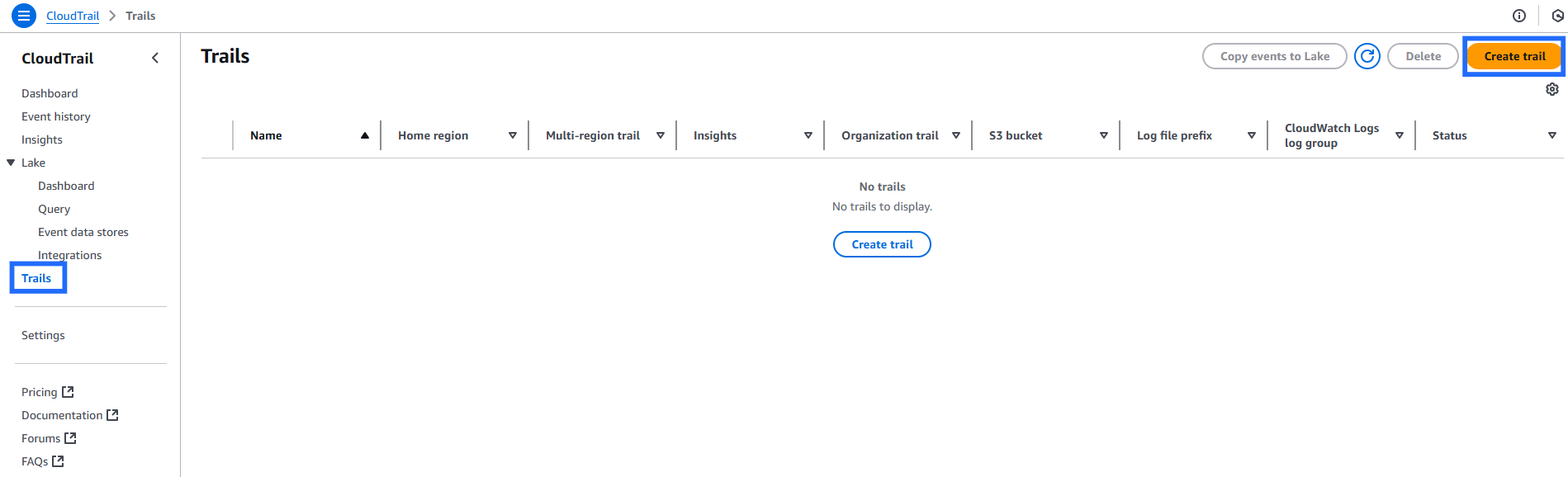Click the info icon in top bar
1568x477 pixels.
[1518, 16]
